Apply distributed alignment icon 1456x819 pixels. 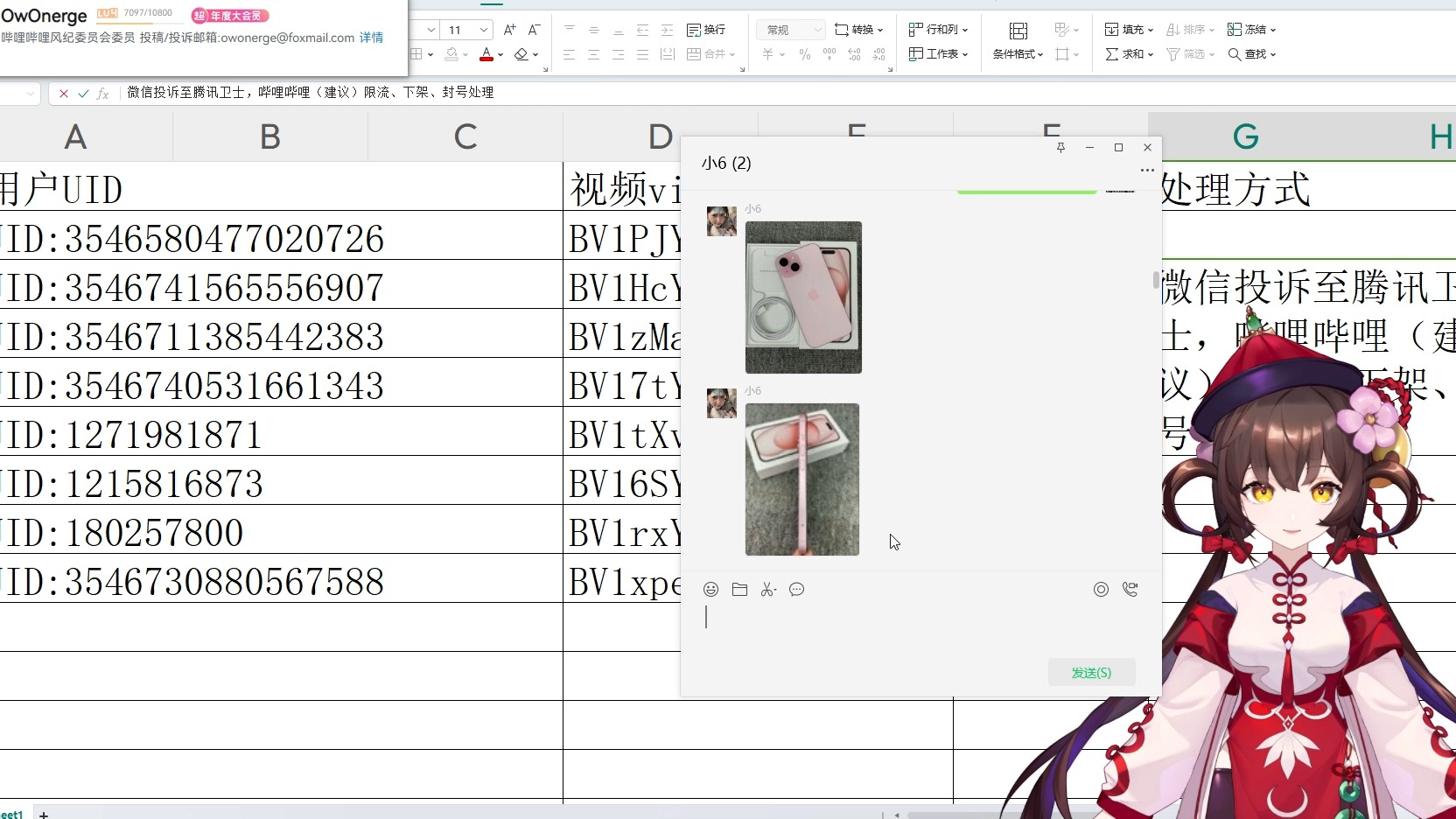tap(668, 54)
